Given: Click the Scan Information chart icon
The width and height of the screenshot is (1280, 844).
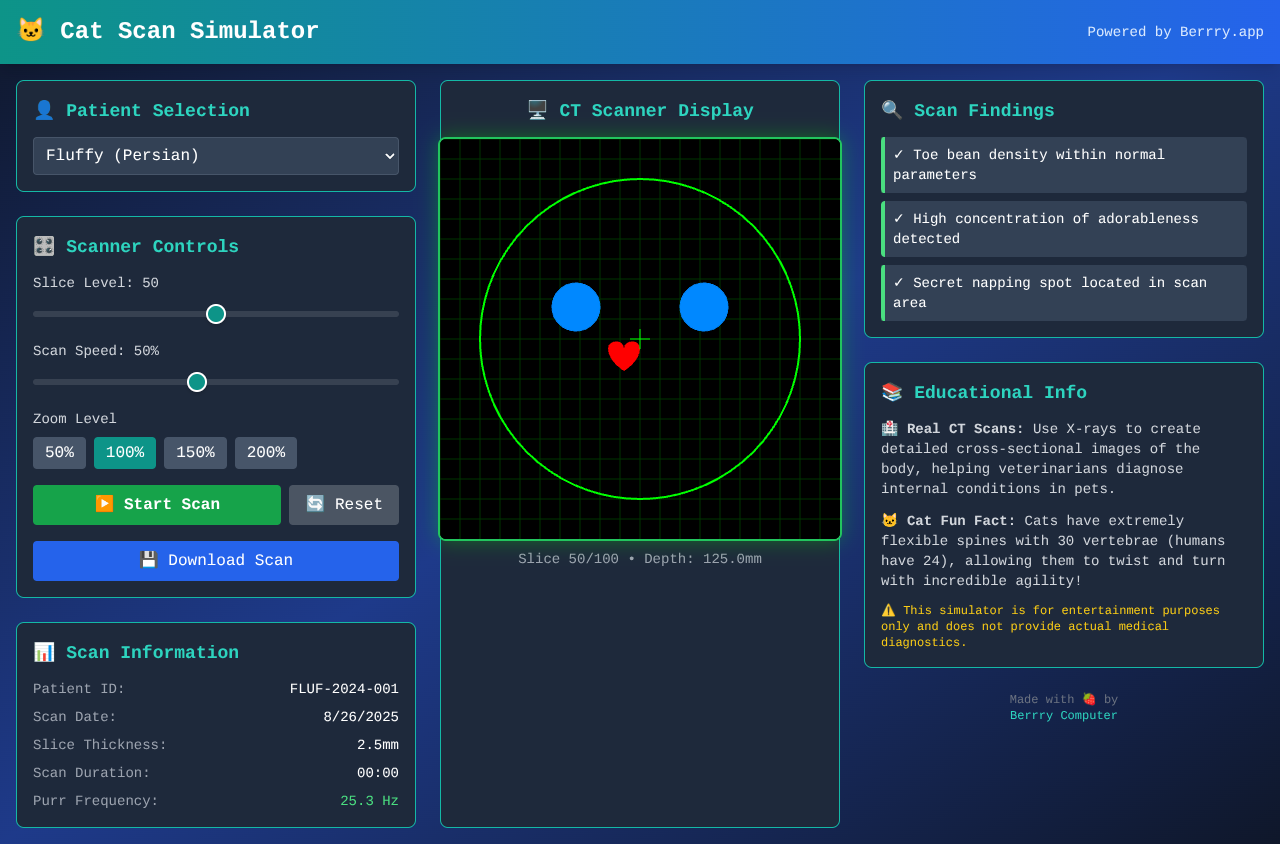Looking at the screenshot, I should point(44,653).
